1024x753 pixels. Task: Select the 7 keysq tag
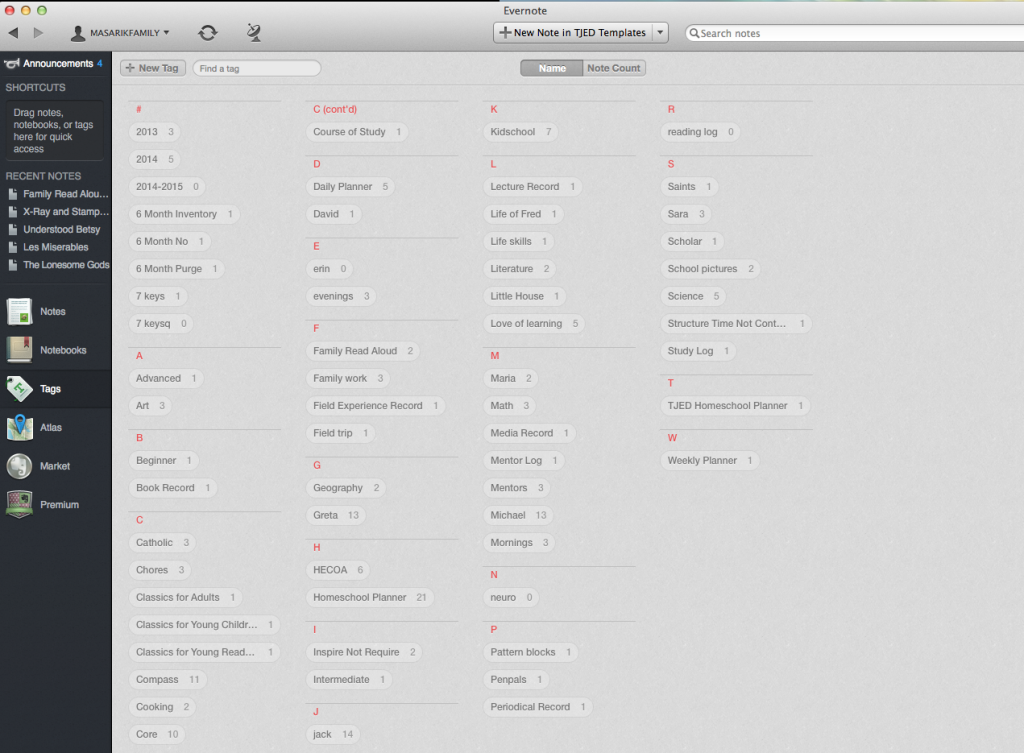coord(161,323)
